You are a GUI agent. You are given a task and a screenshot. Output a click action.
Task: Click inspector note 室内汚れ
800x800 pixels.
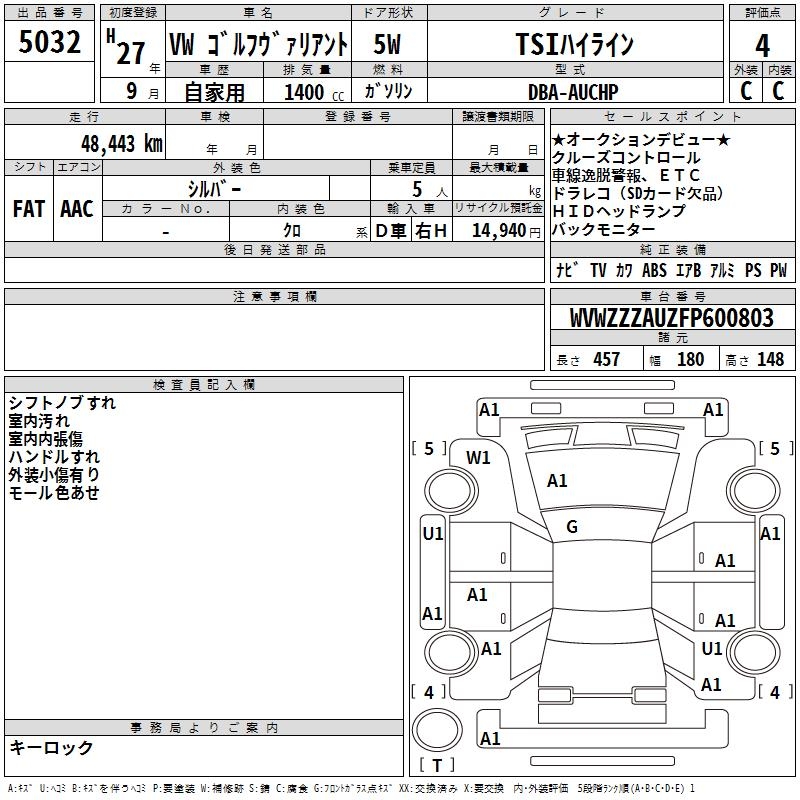pyautogui.click(x=39, y=421)
